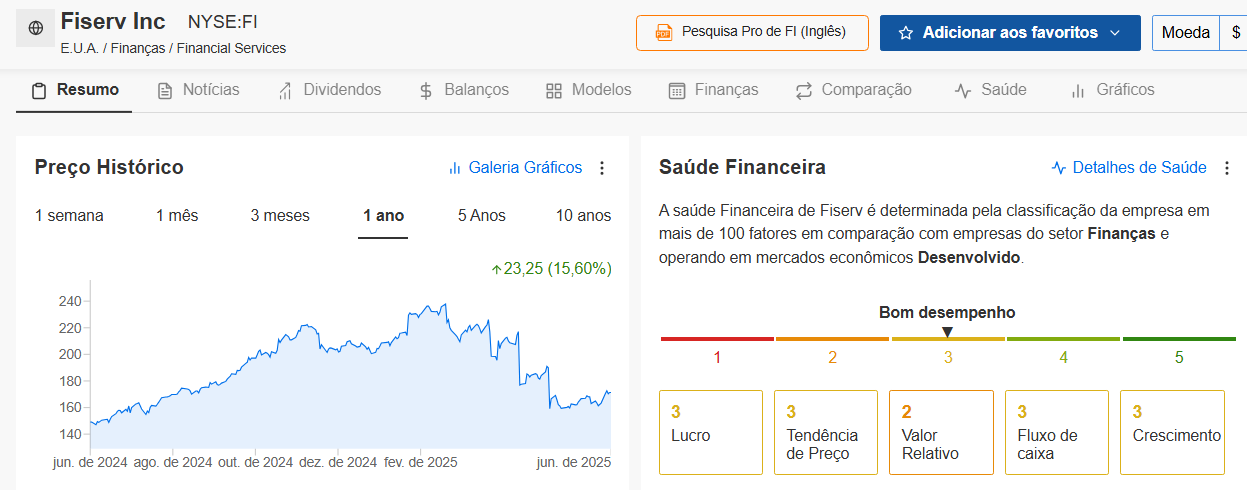Open three-dot menu in Preço Histórico panel

click(x=602, y=168)
